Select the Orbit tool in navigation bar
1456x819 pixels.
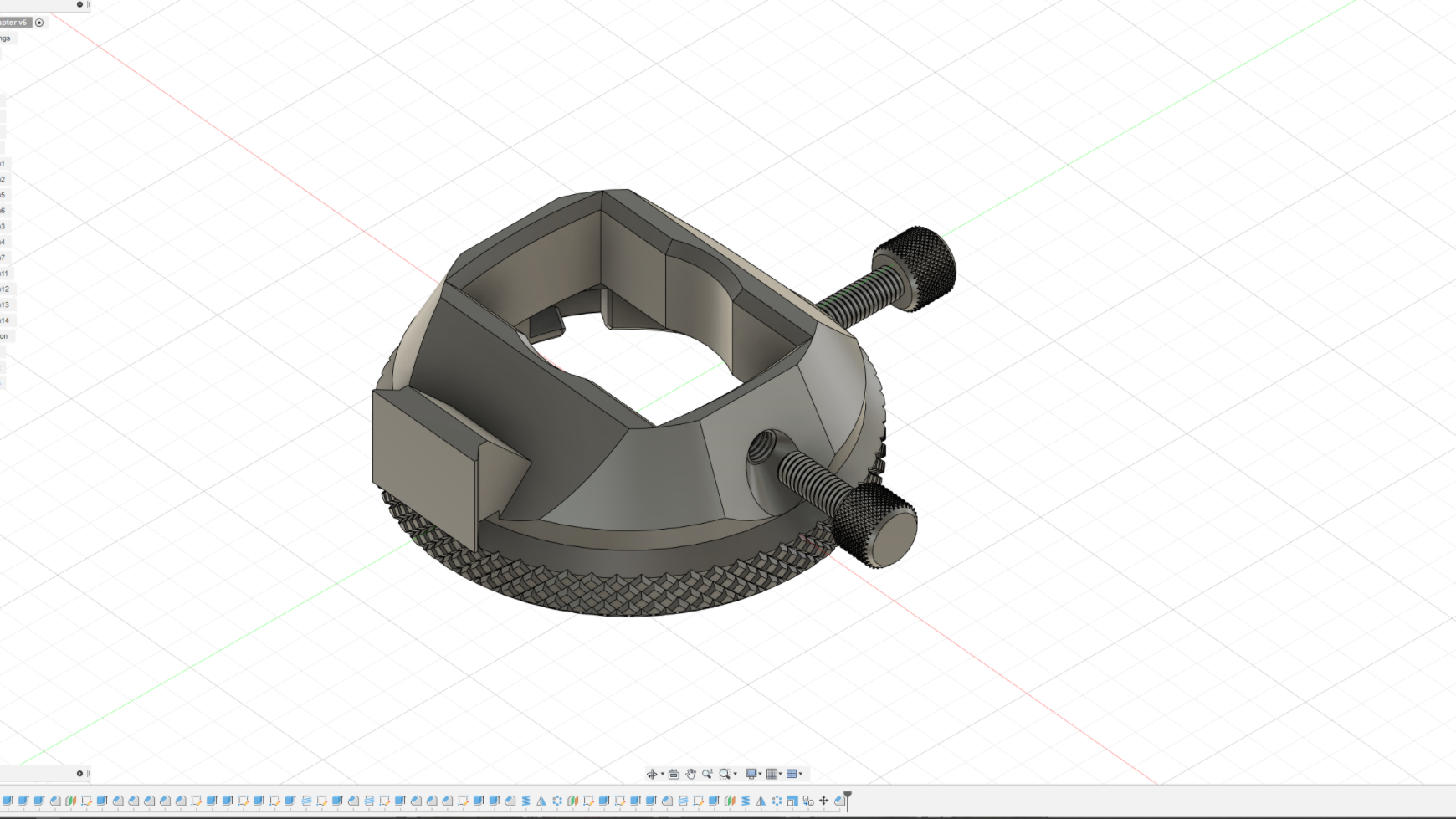pos(652,774)
